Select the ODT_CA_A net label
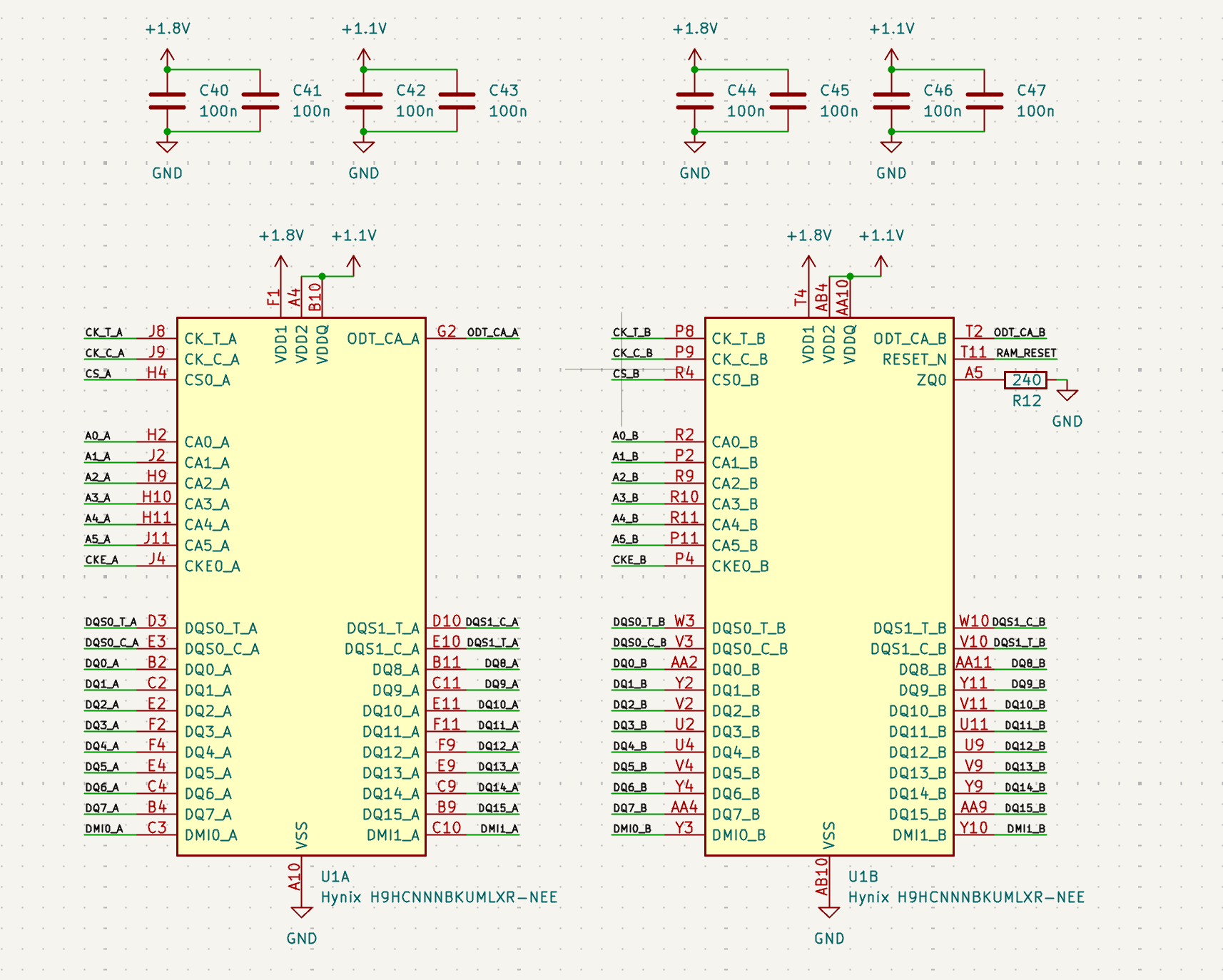Image resolution: width=1223 pixels, height=980 pixels. coord(492,332)
